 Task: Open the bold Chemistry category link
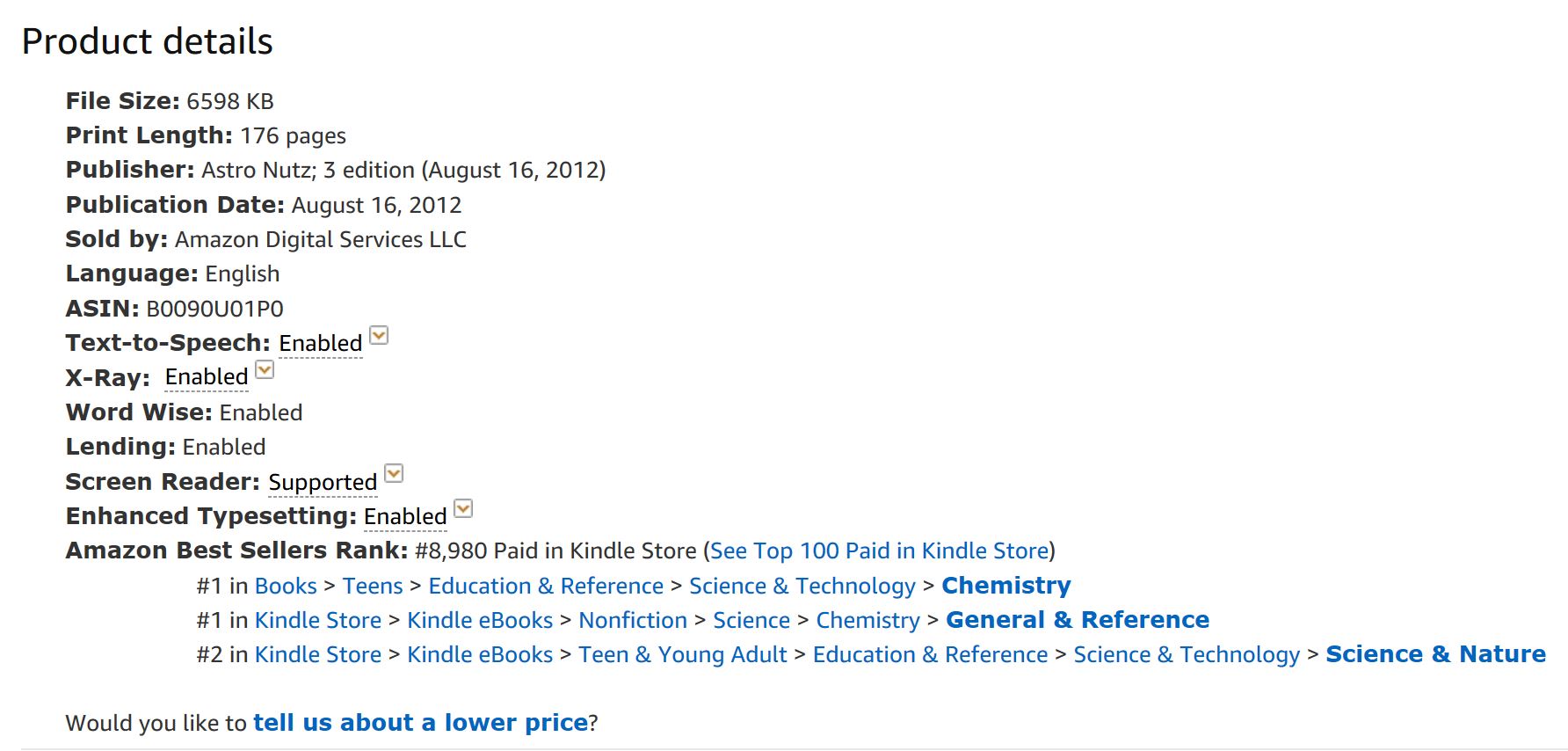point(1005,586)
